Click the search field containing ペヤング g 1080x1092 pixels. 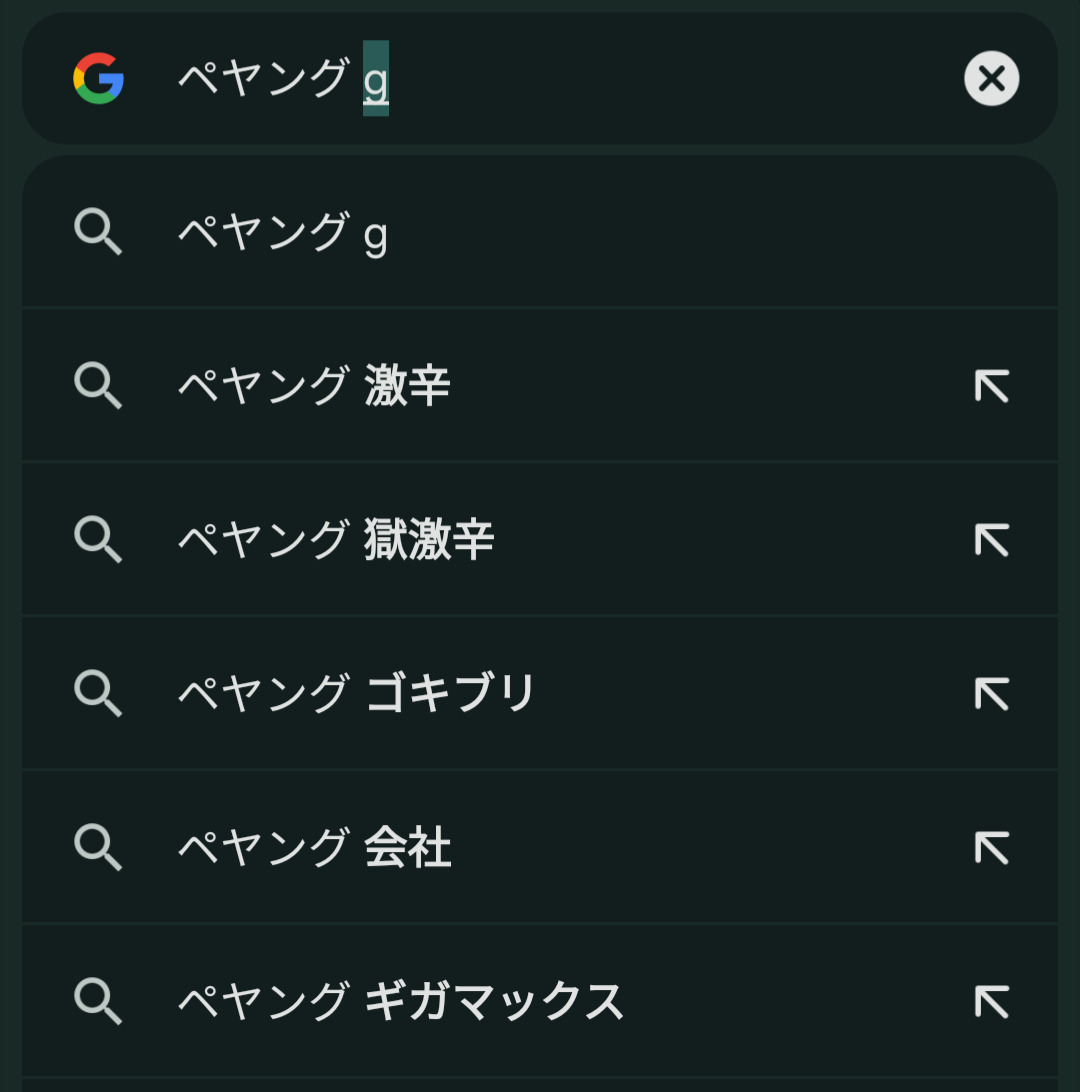[x=560, y=78]
